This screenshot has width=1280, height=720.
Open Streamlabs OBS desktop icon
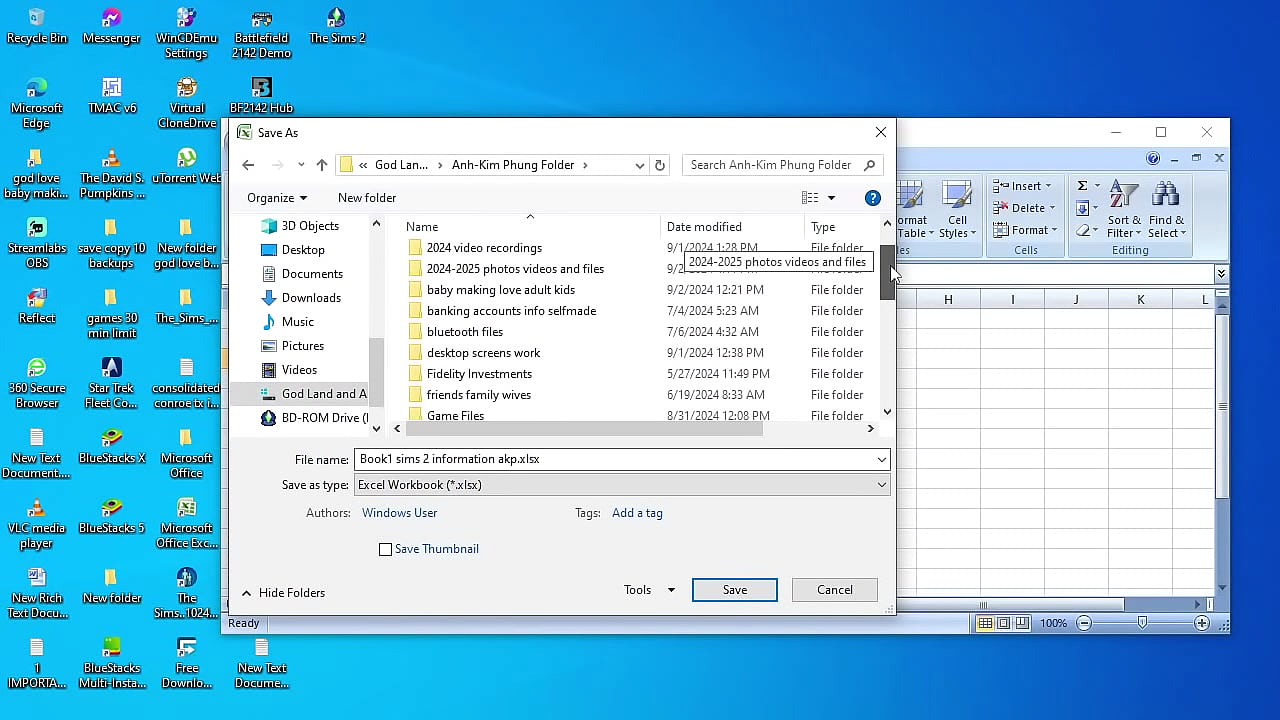37,244
